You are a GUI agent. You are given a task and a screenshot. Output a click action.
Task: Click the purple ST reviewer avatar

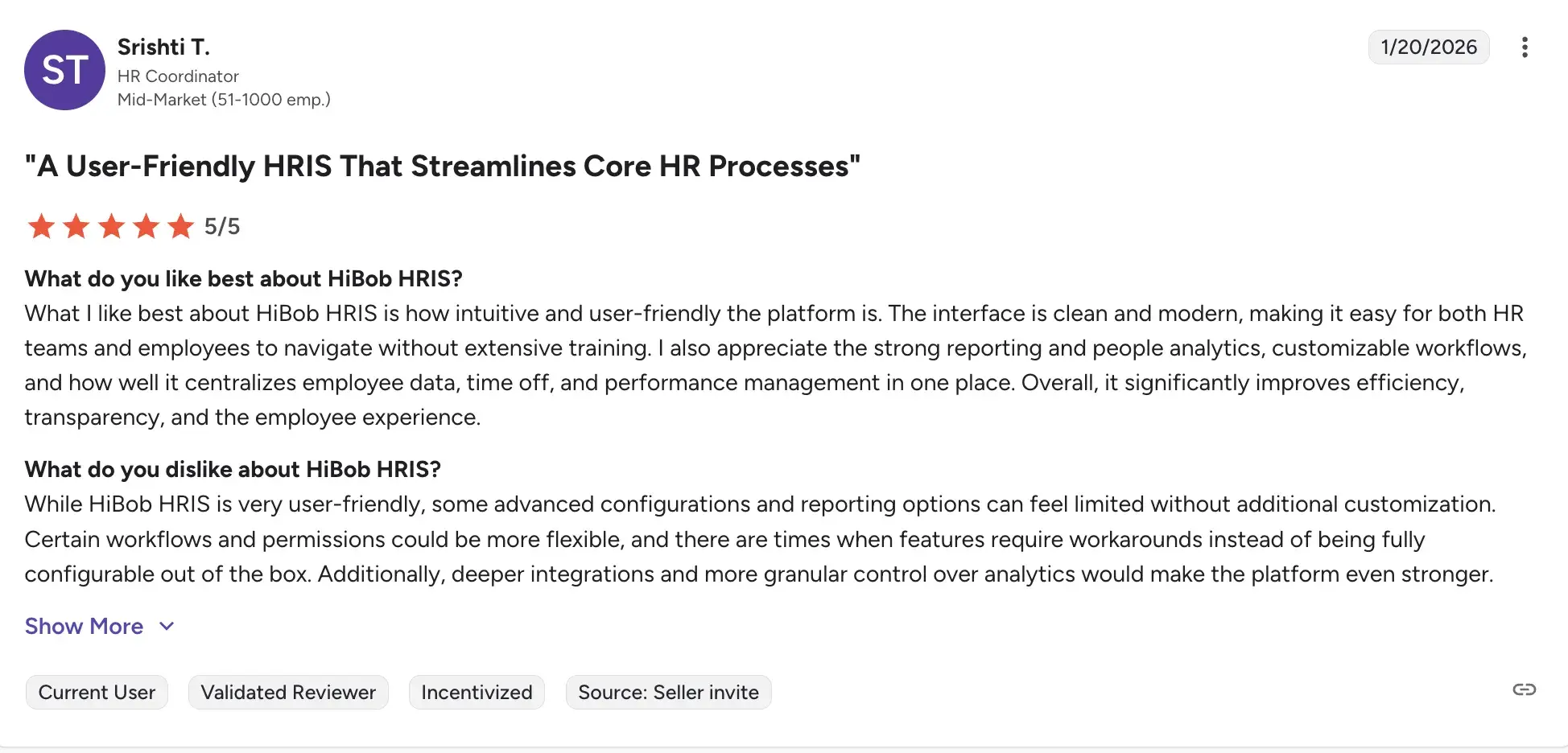pos(65,70)
